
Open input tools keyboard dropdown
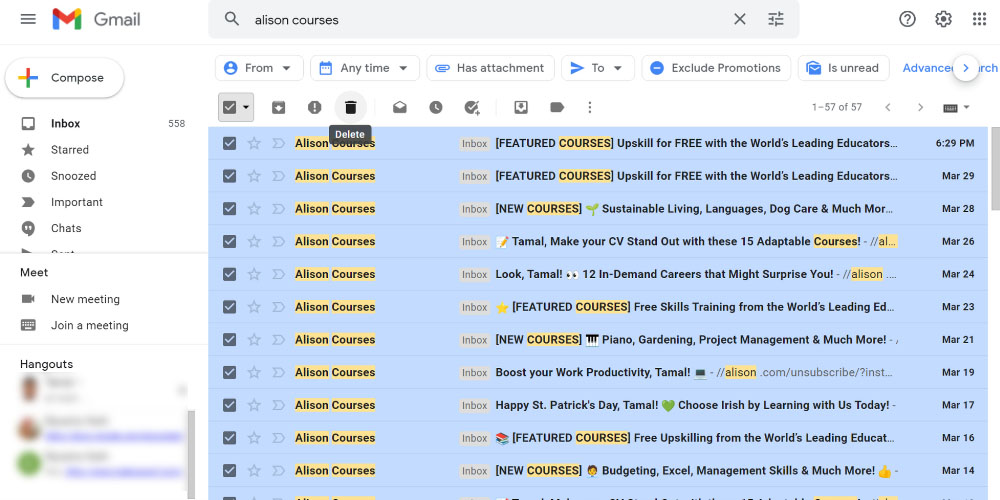pyautogui.click(x=957, y=107)
